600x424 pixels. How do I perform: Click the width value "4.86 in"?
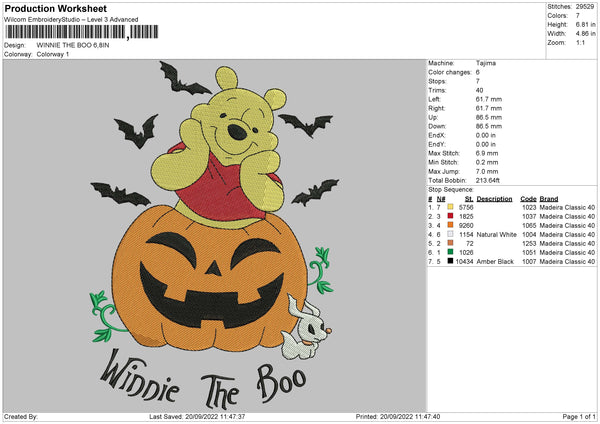(x=585, y=34)
